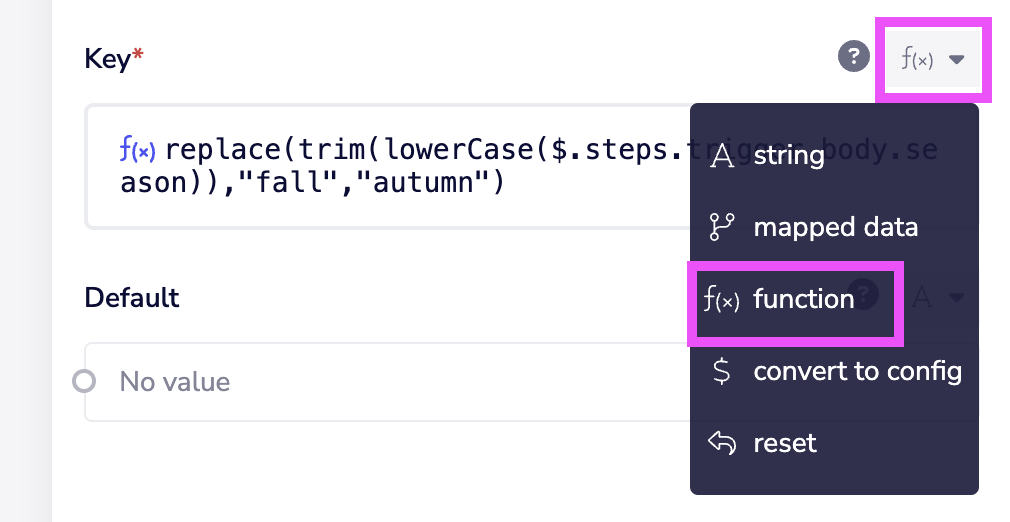Select mapped data from the type menu

[835, 227]
